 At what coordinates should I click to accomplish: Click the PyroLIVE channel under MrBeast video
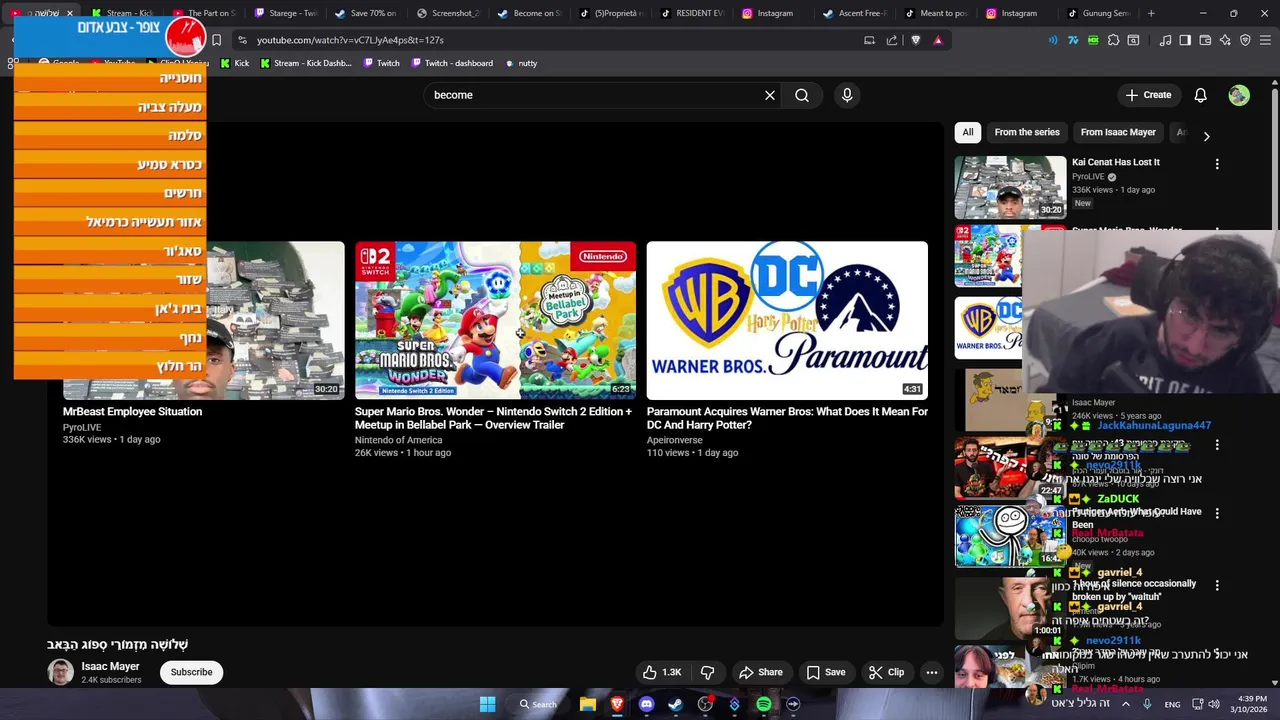(82, 427)
